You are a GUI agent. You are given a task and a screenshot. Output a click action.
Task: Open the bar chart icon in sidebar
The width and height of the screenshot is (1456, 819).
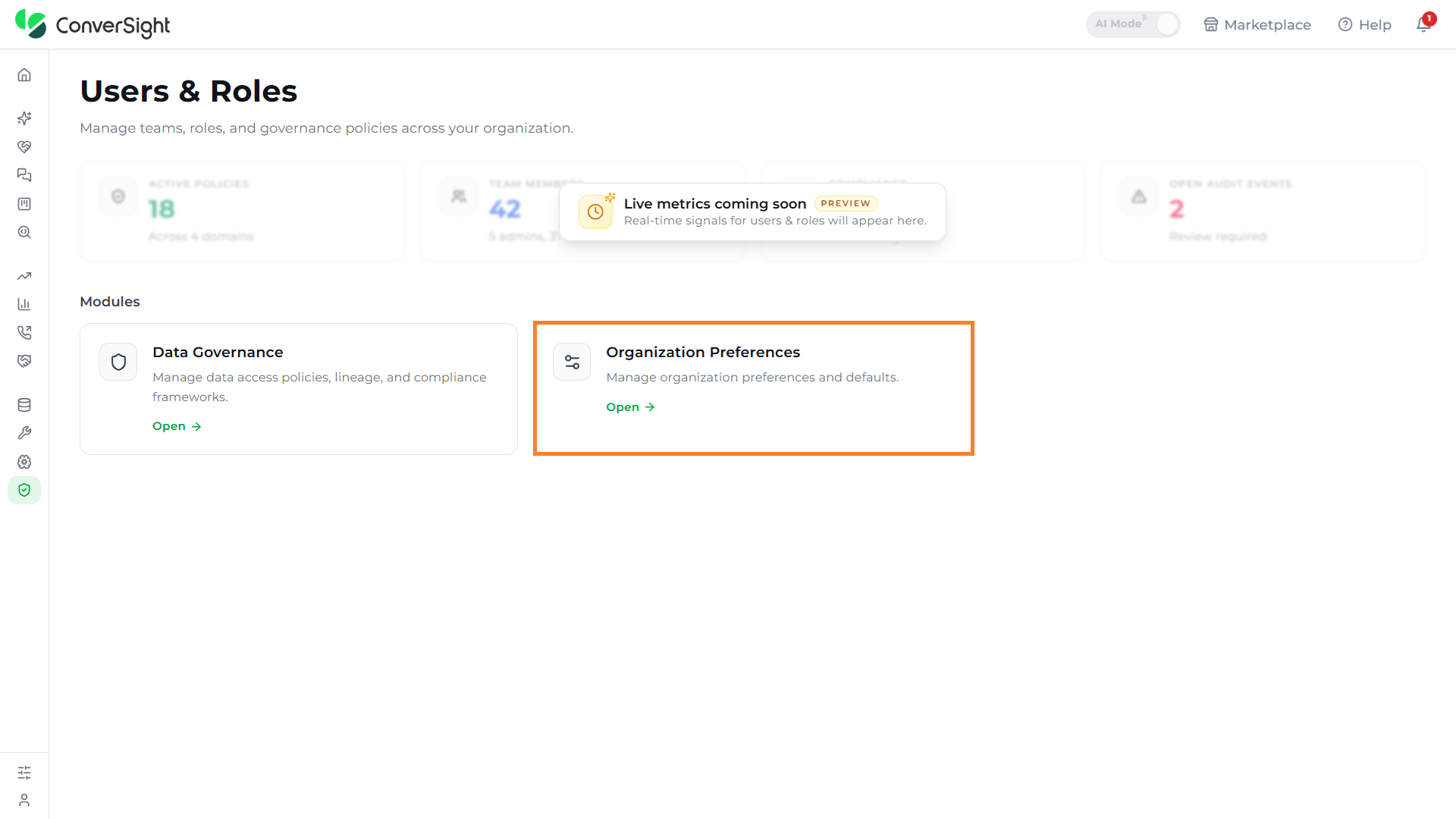[24, 304]
